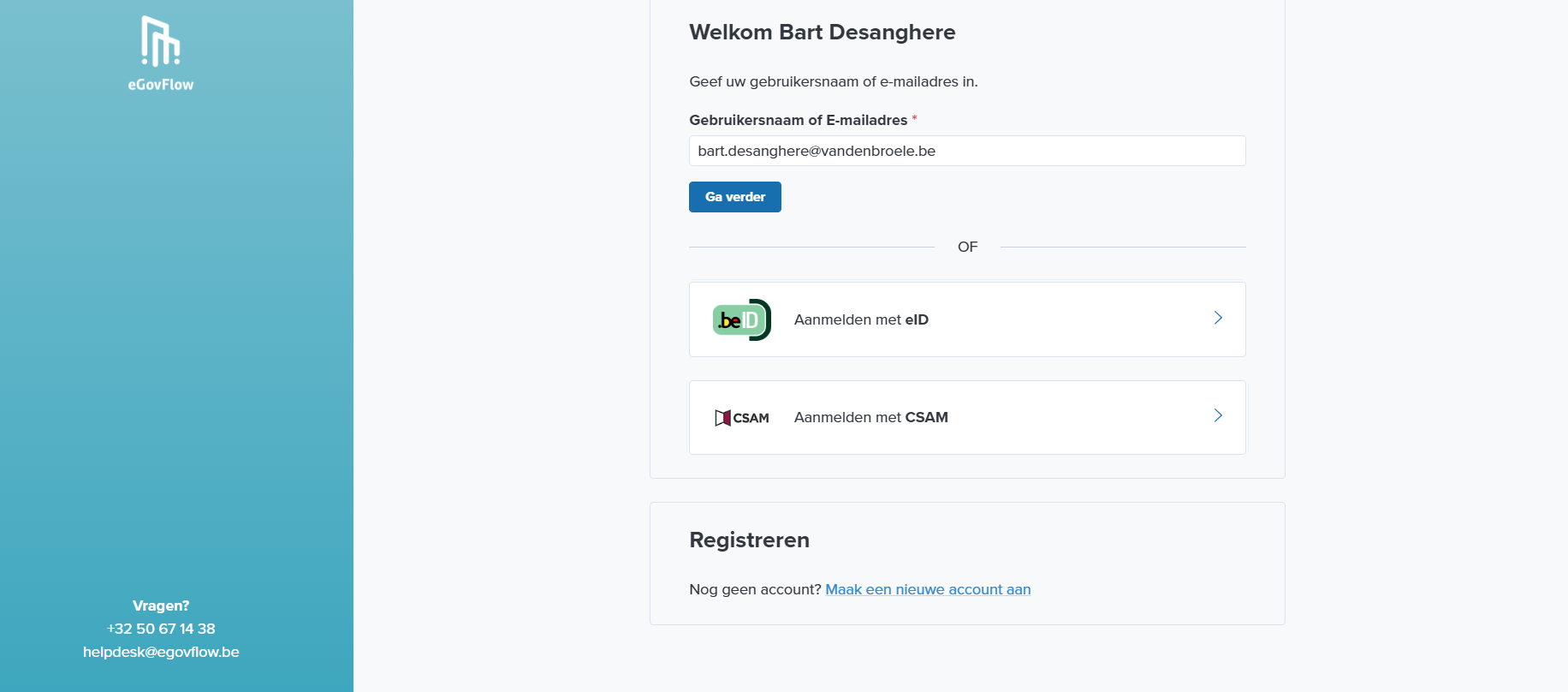
Task: Select the 'Aanmelden met CSAM' label
Action: click(870, 417)
